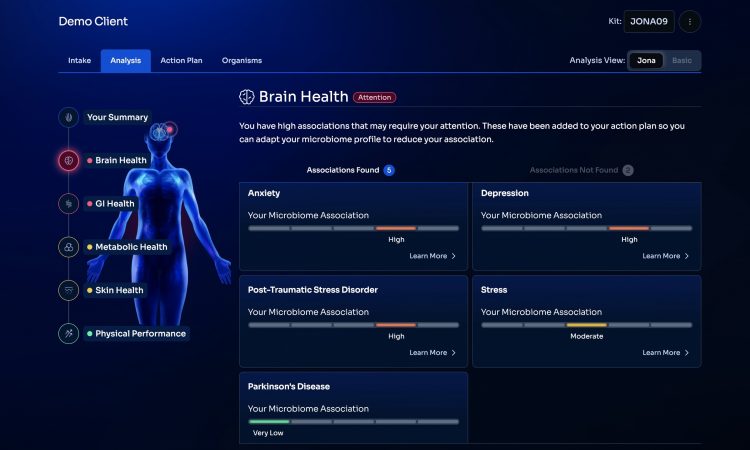This screenshot has height=450, width=750.
Task: Open the Physical Performance icon
Action: 68,333
